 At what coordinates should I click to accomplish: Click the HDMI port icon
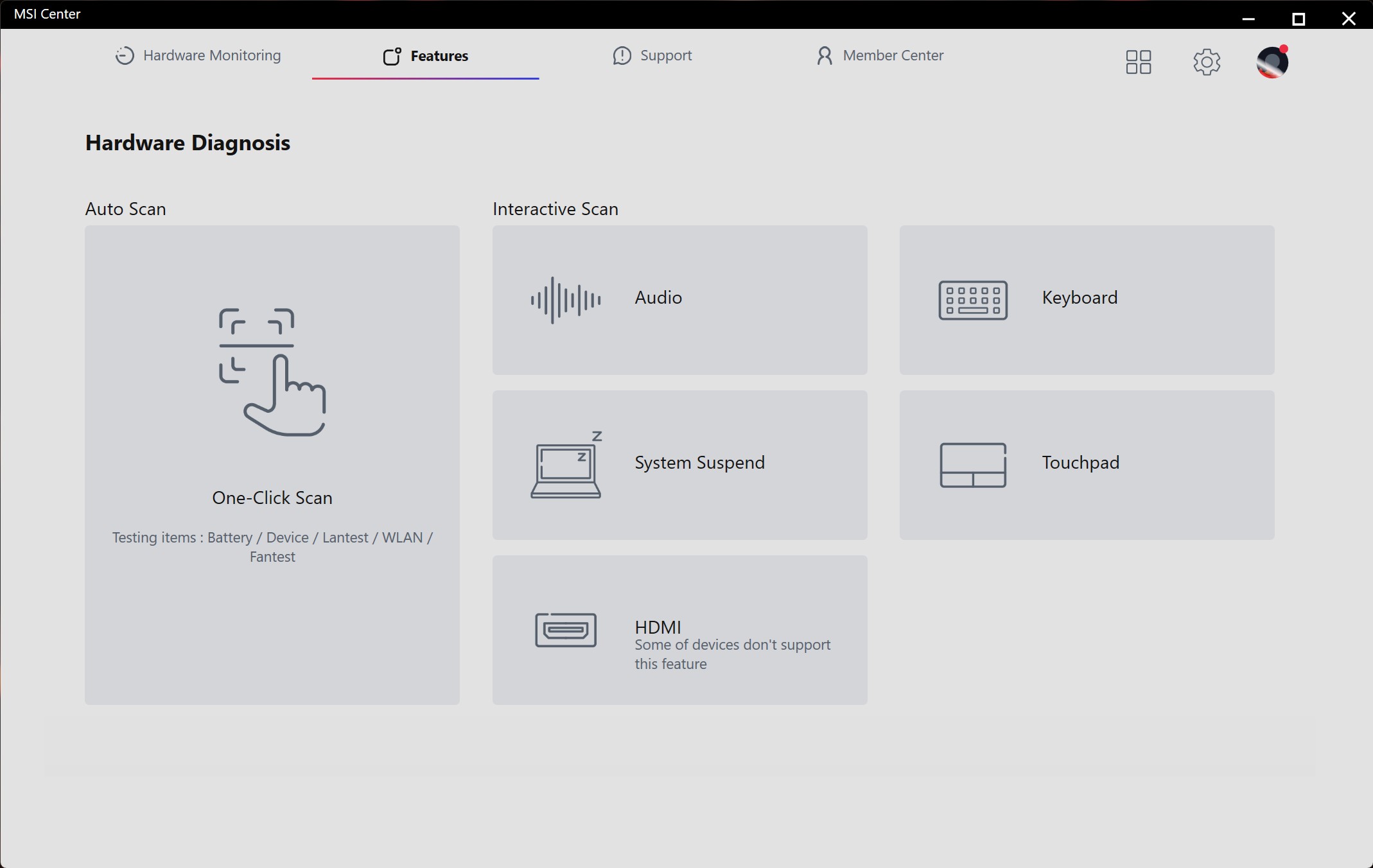click(x=566, y=630)
